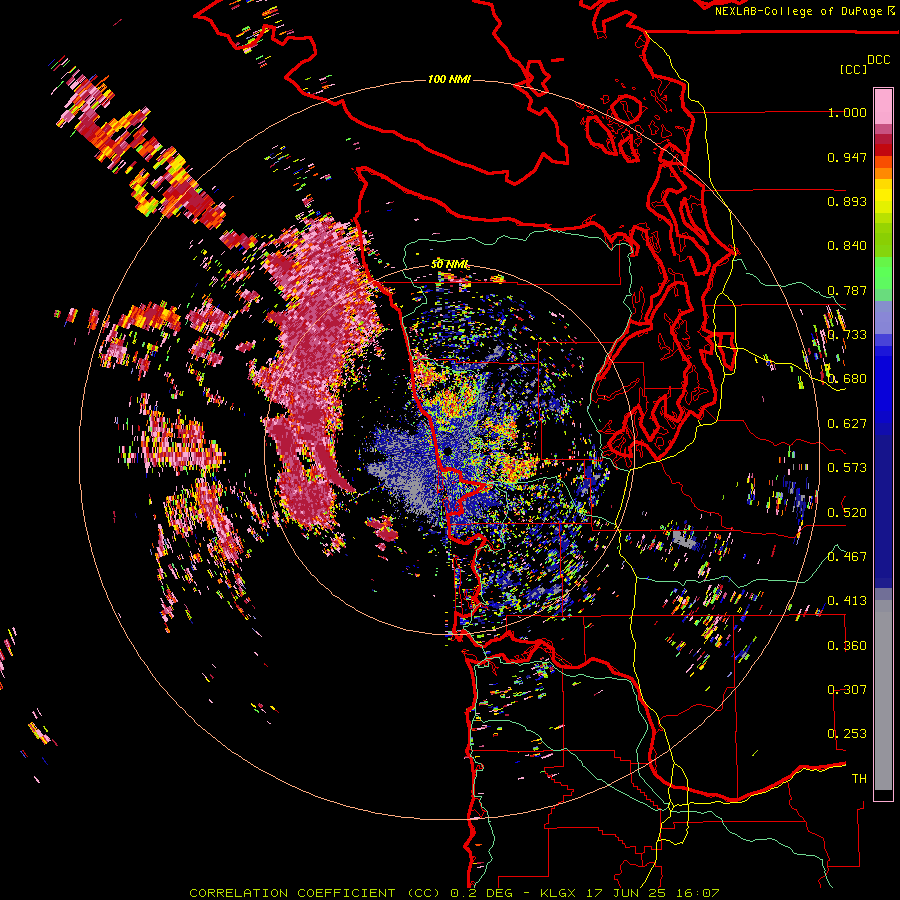Click the 0.787 legend value

(x=847, y=290)
